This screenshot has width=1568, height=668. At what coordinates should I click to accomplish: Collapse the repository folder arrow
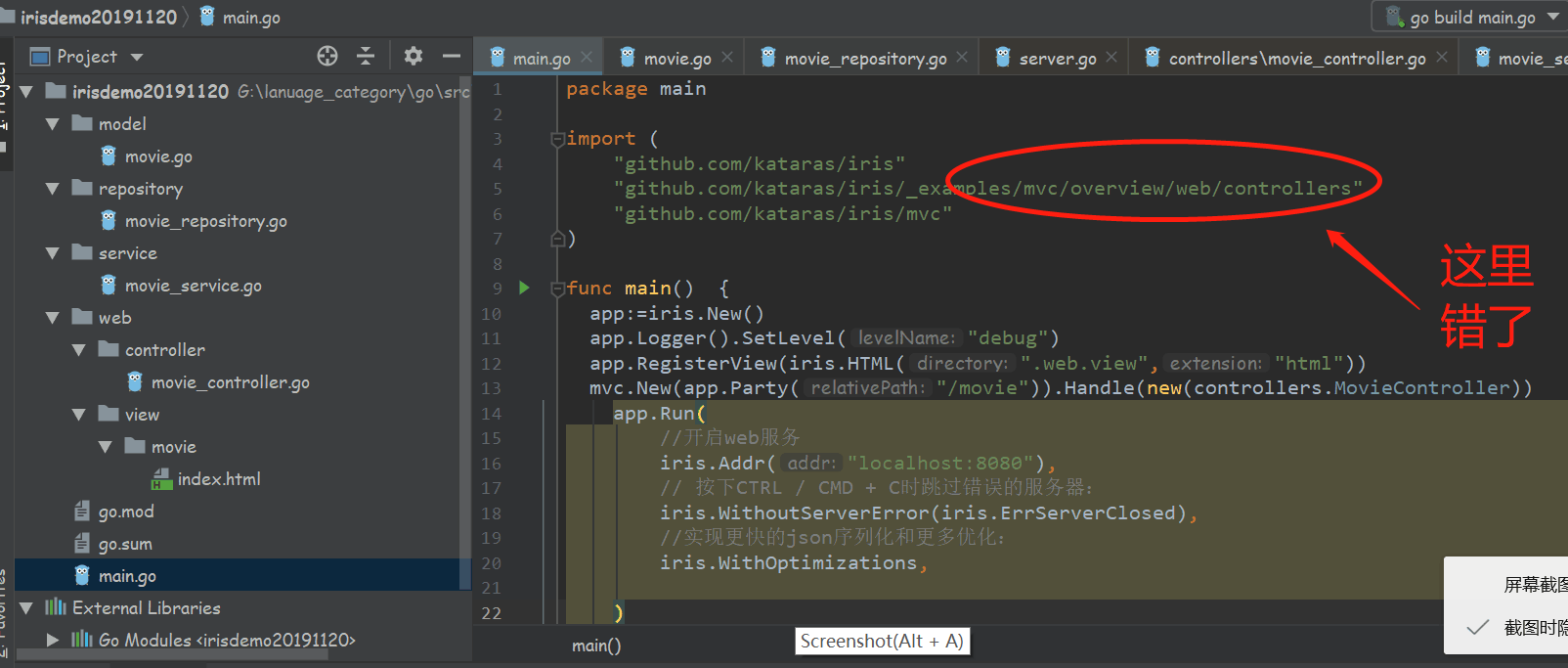coord(53,189)
